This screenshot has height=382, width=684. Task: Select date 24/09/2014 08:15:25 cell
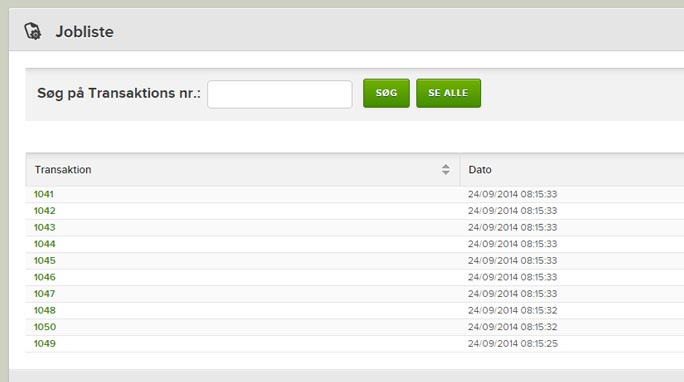[513, 343]
